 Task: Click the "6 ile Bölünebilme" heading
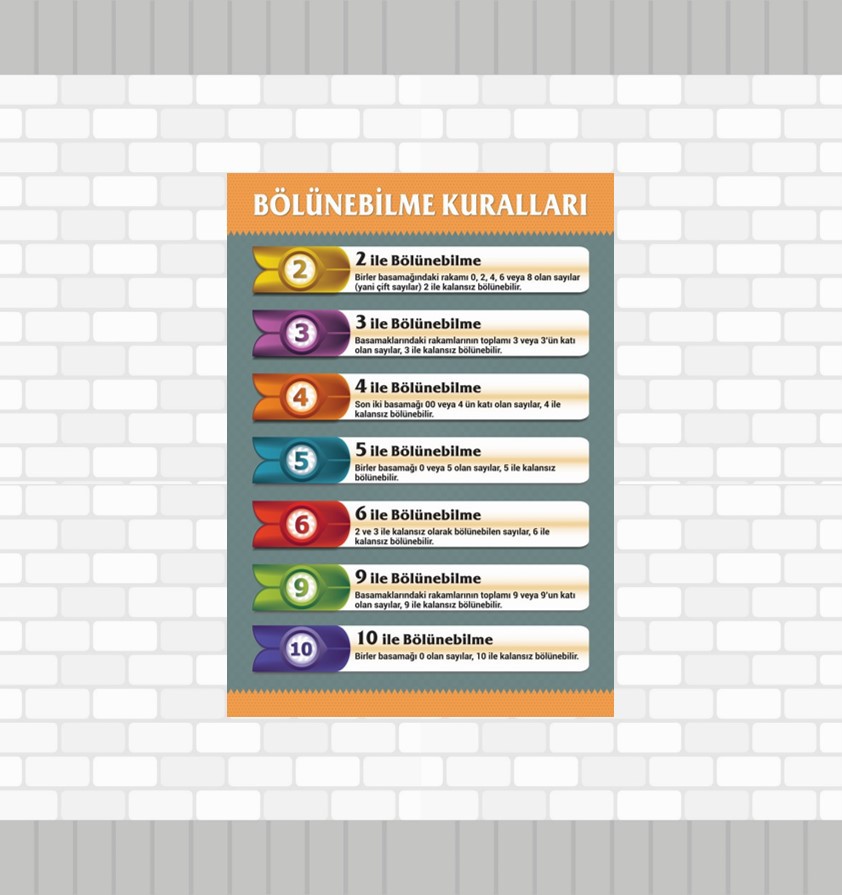coord(418,514)
